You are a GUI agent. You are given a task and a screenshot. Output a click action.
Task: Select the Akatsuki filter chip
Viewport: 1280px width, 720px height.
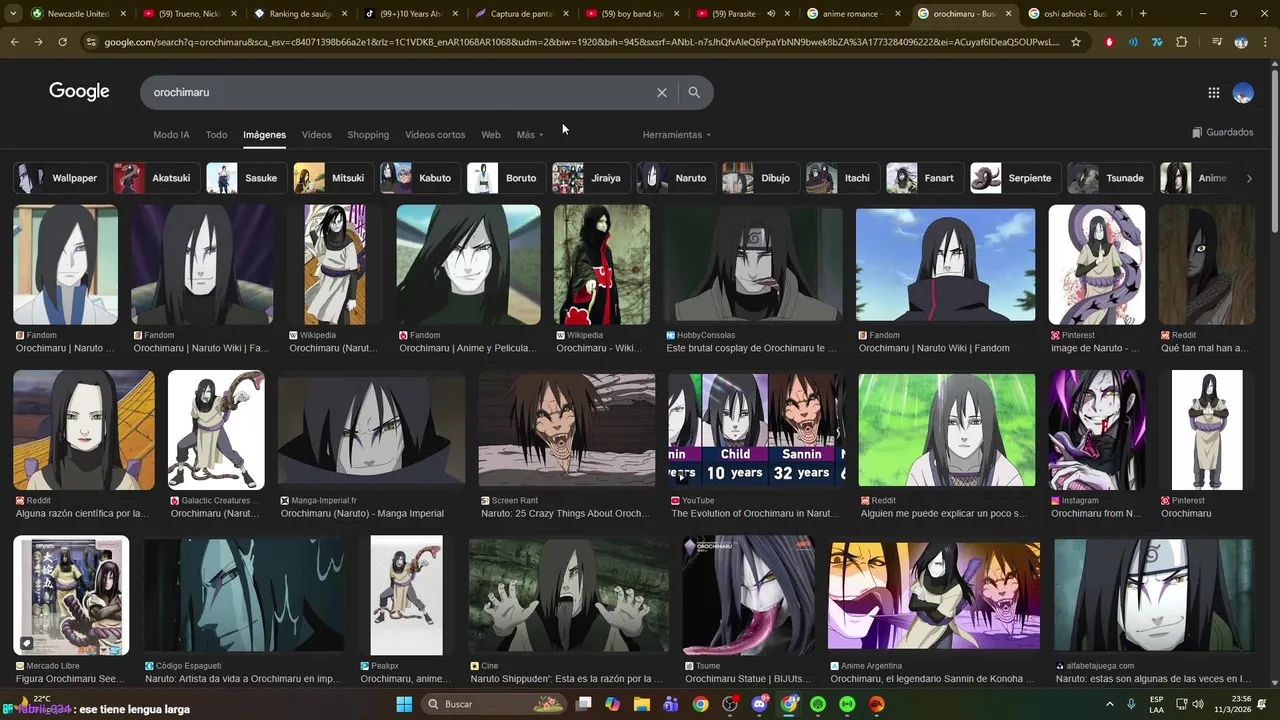[156, 178]
